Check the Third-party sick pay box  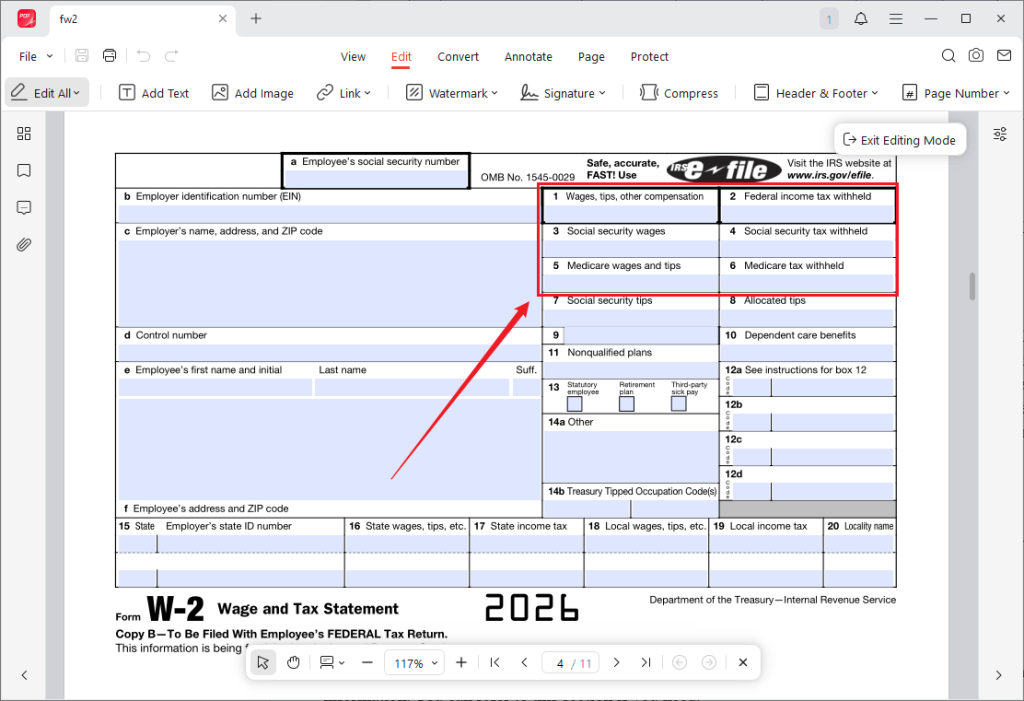(x=679, y=404)
